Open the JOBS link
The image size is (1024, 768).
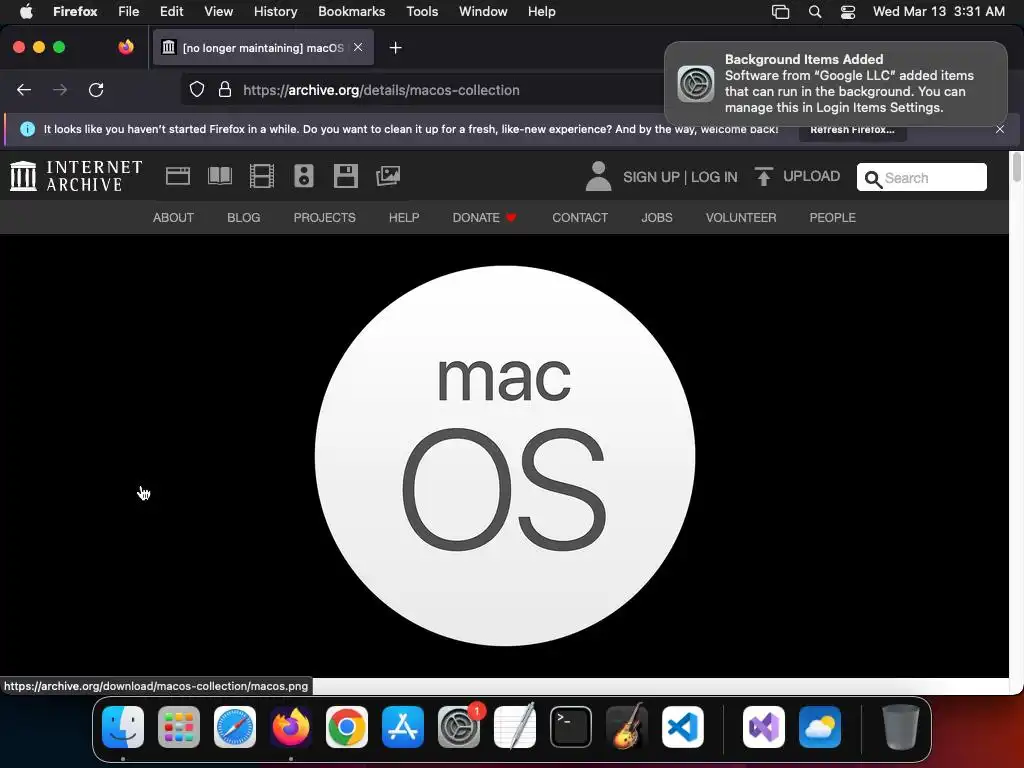[656, 217]
